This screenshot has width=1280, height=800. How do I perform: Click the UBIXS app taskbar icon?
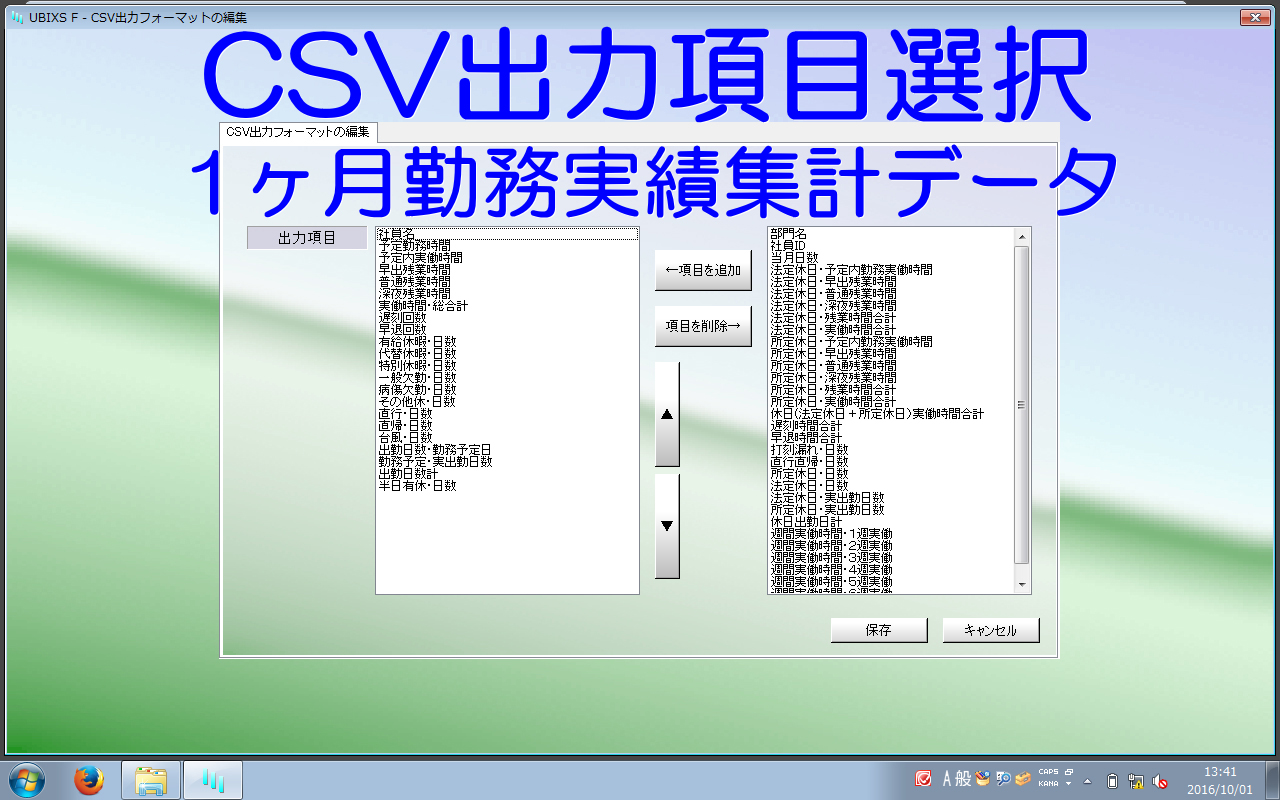point(213,780)
